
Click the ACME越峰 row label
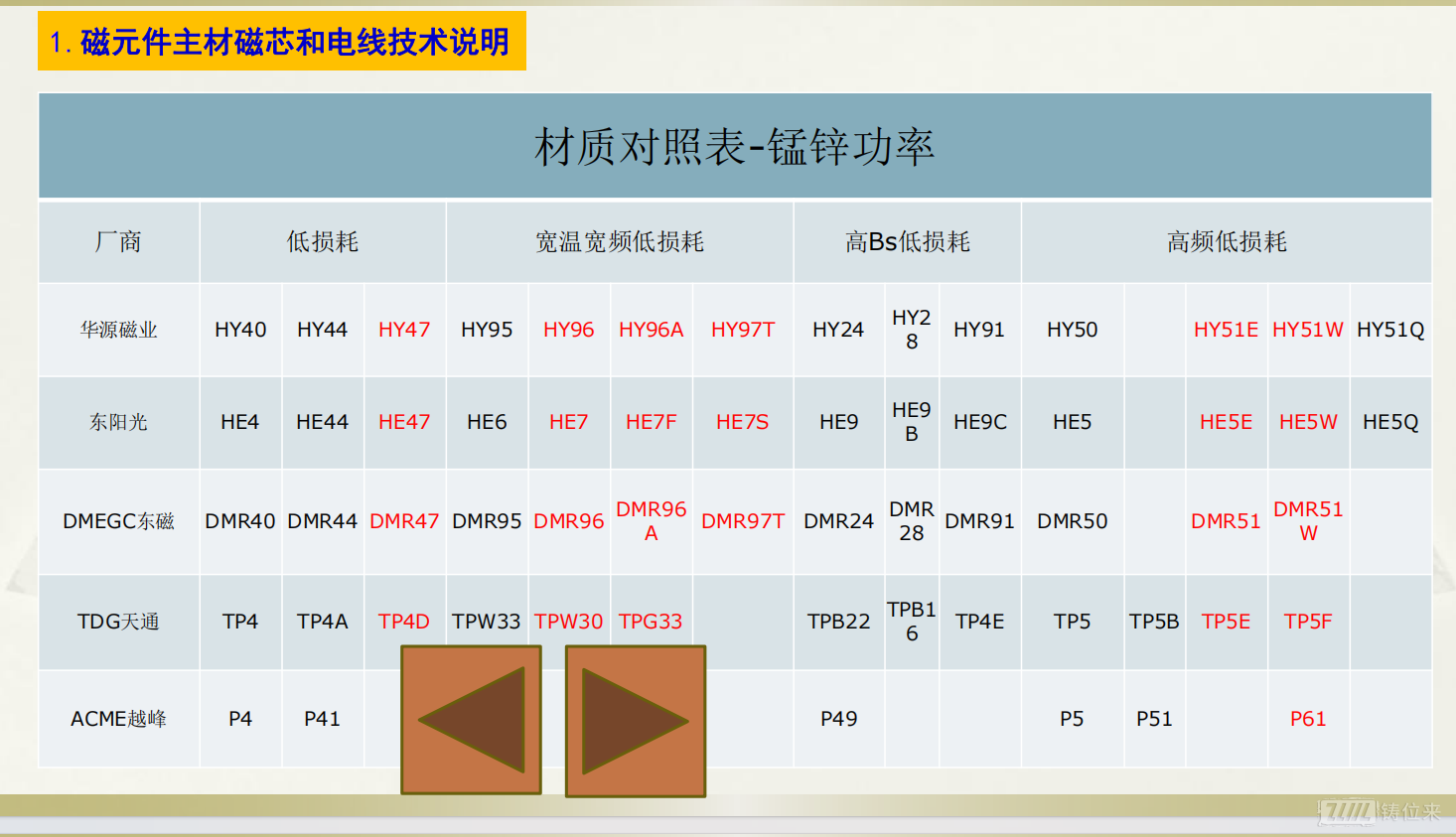[118, 719]
